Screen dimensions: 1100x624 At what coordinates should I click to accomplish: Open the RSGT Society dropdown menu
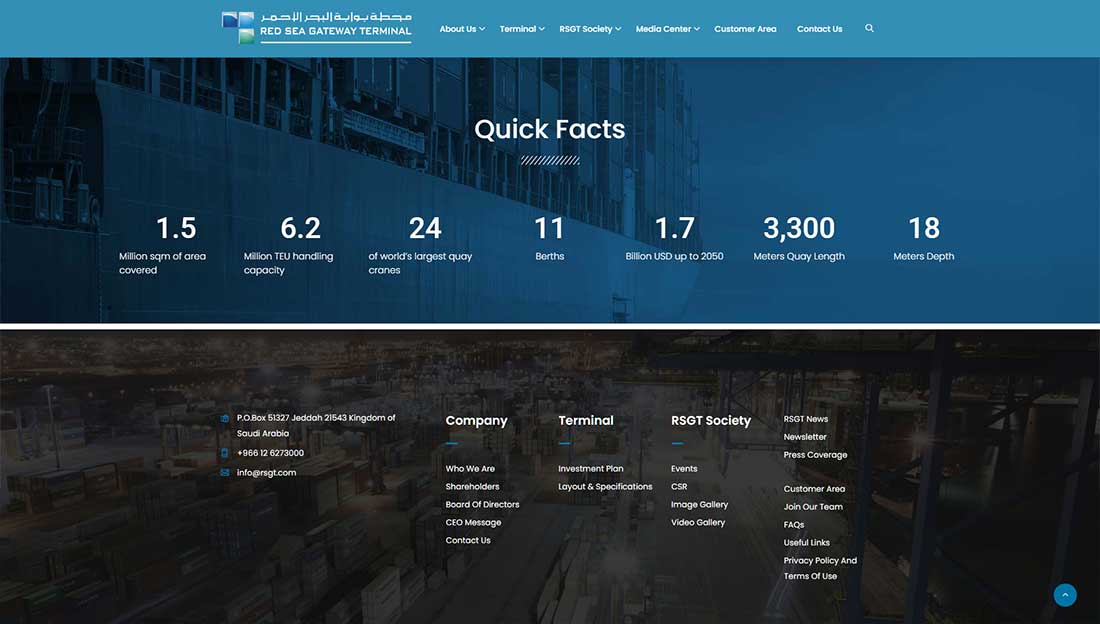pos(589,29)
